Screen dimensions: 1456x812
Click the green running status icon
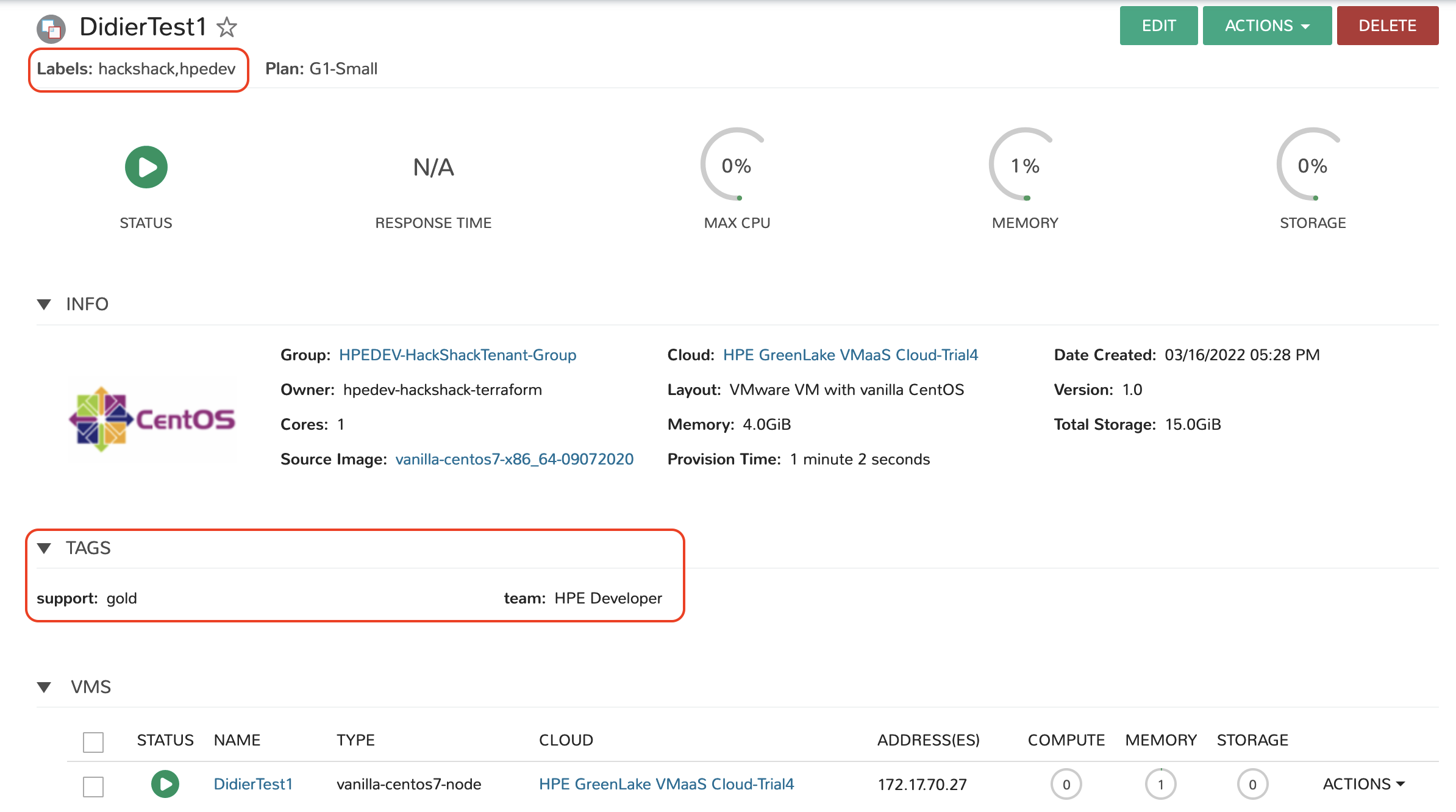click(146, 167)
